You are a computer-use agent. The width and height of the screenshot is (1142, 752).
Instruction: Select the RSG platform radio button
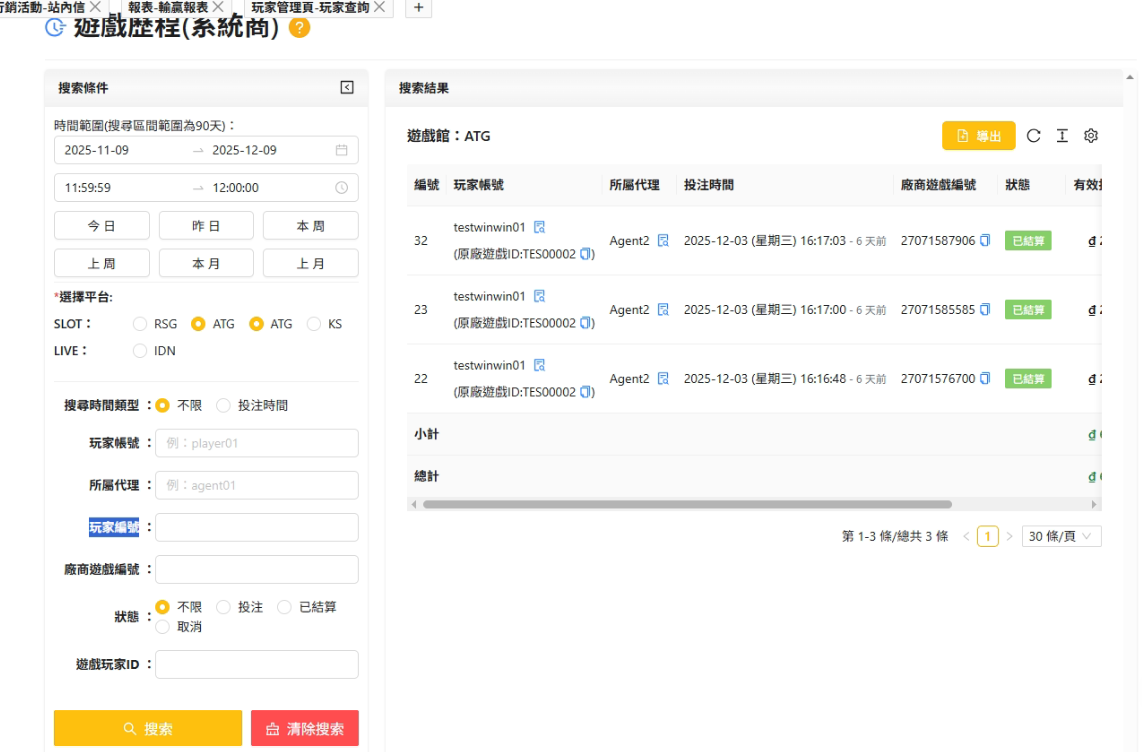[x=140, y=324]
